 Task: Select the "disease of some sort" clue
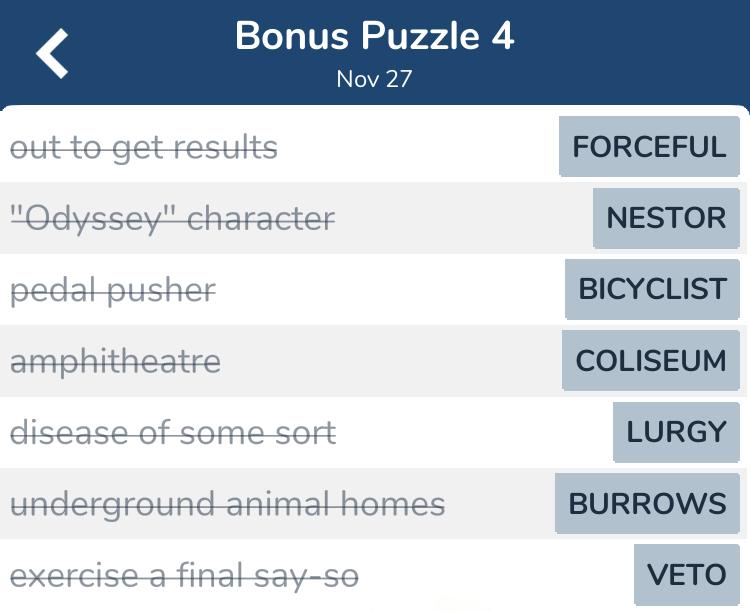(173, 433)
